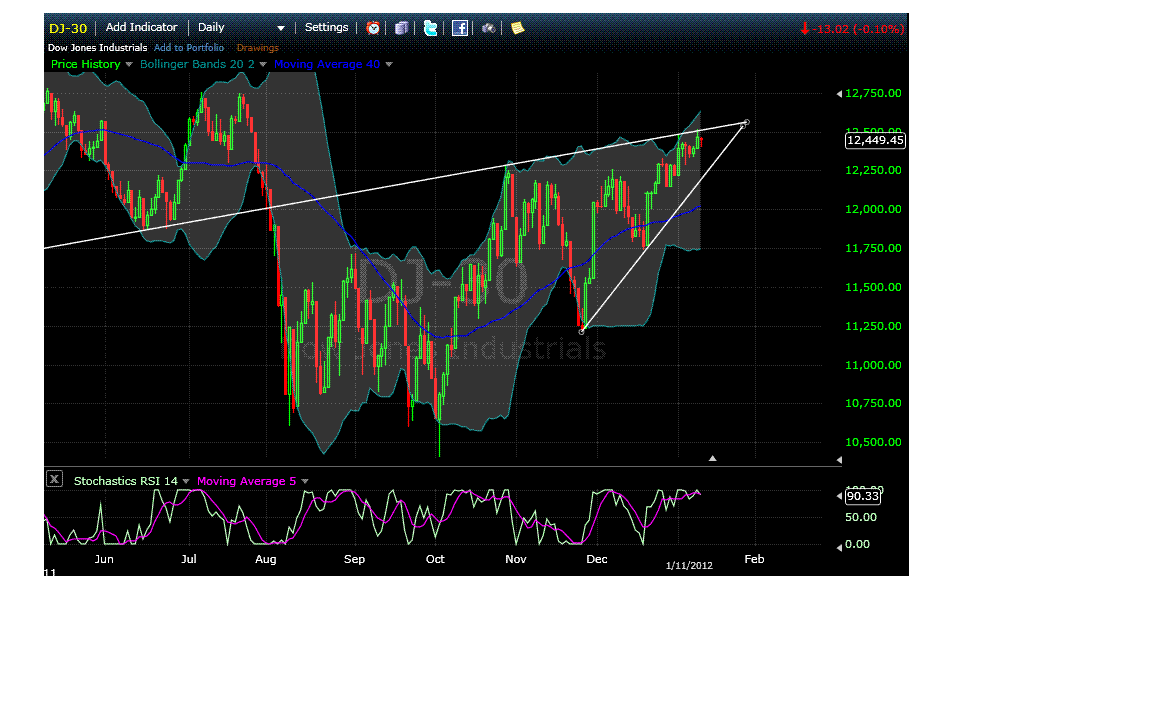This screenshot has height=718, width=1155.
Task: Open the Add Indicator menu
Action: coord(141,27)
